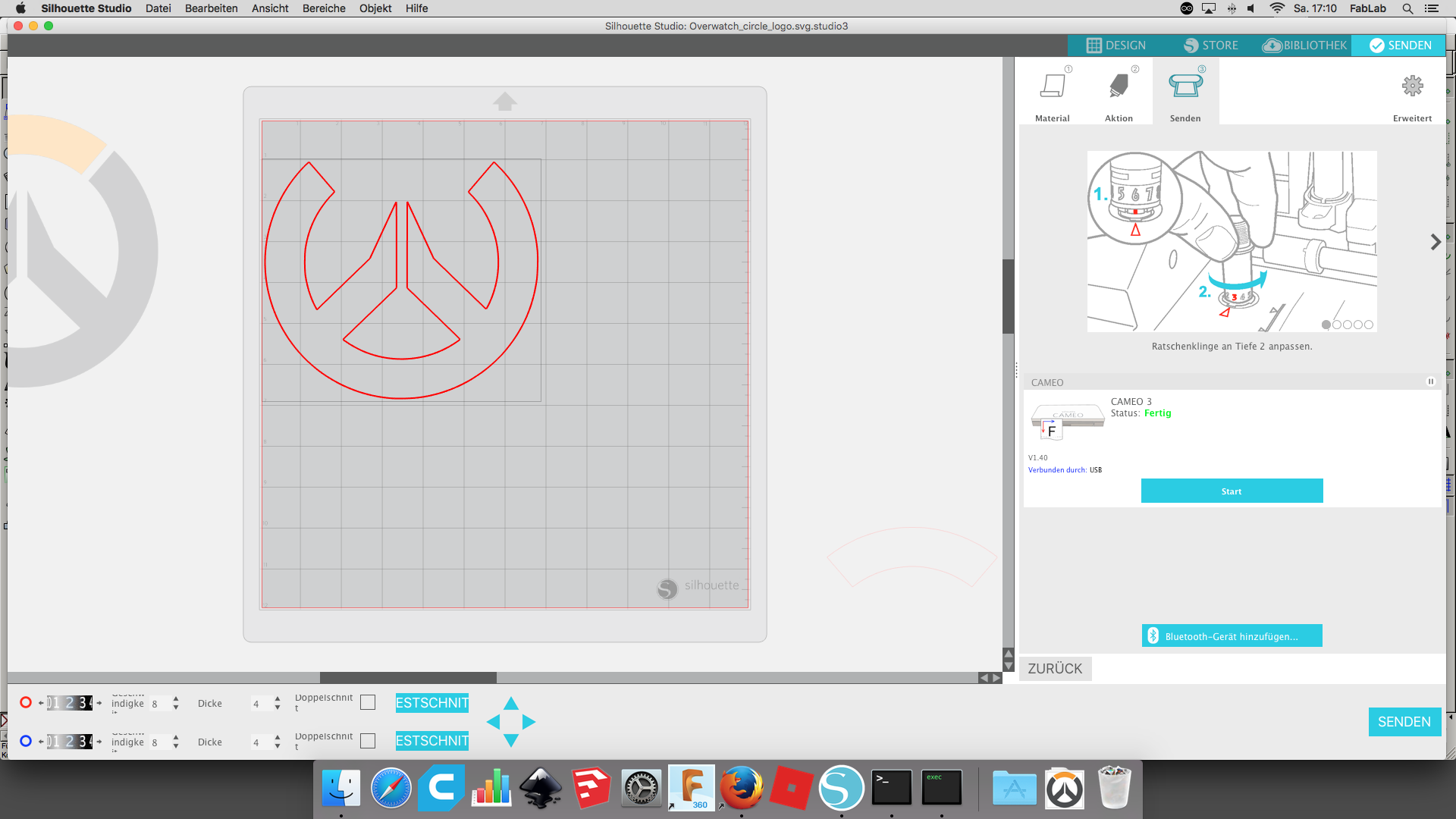Increase Dicke stepper in red row
The width and height of the screenshot is (1456, 819).
click(x=278, y=699)
